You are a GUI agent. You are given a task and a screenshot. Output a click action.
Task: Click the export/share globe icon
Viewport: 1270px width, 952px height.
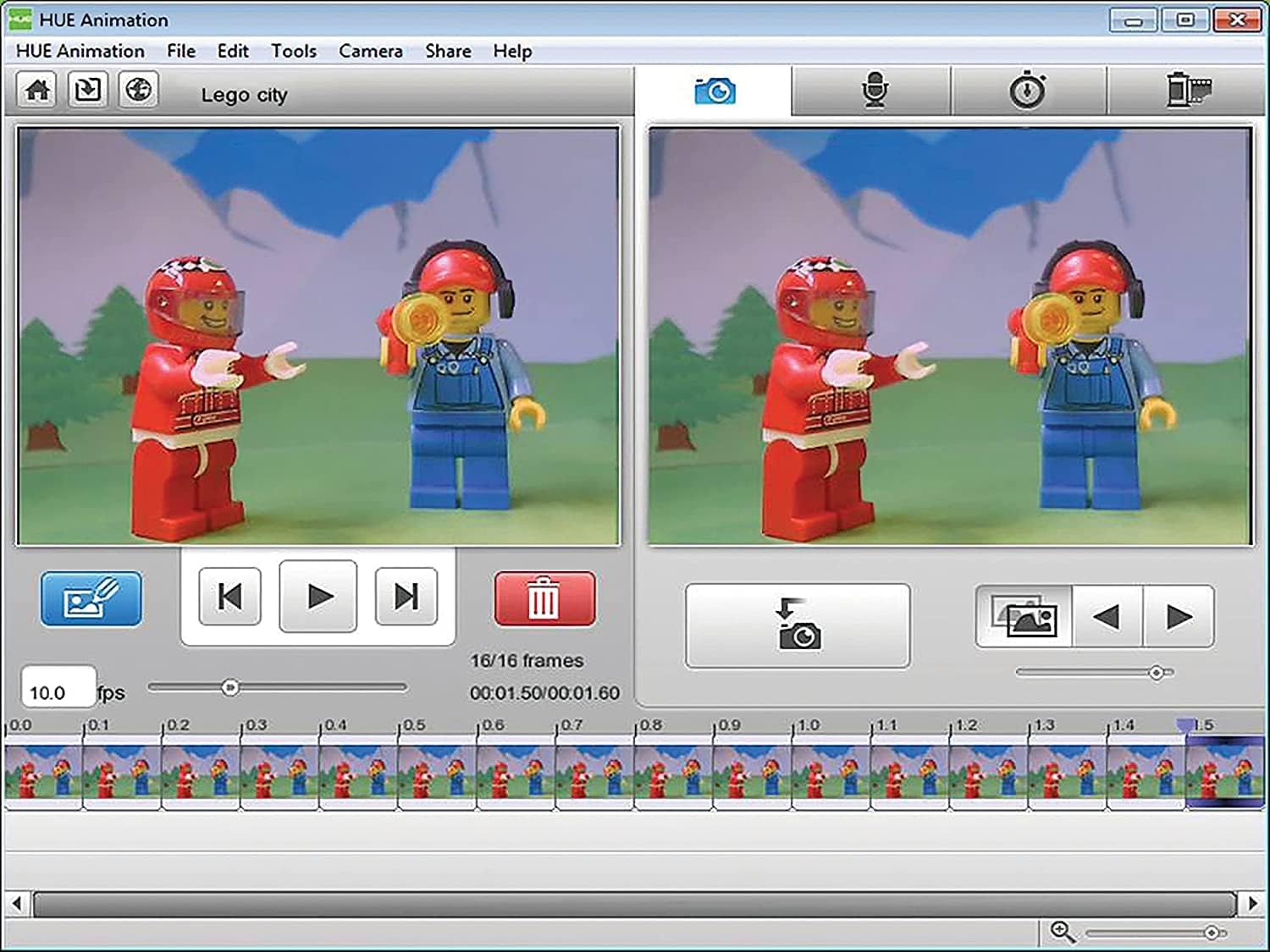pos(138,88)
